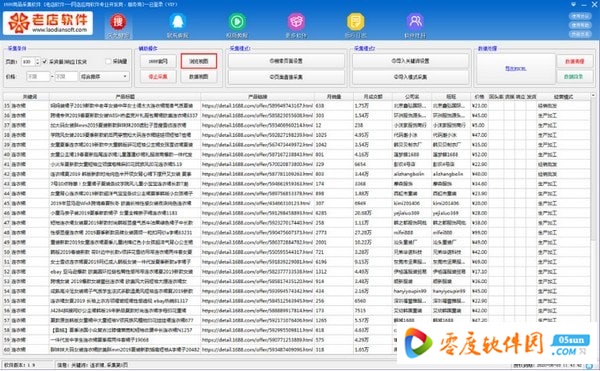Screen dimensions: 600x371
Task: Click the QQ penguin customer service icon
Action: (x=178, y=22)
